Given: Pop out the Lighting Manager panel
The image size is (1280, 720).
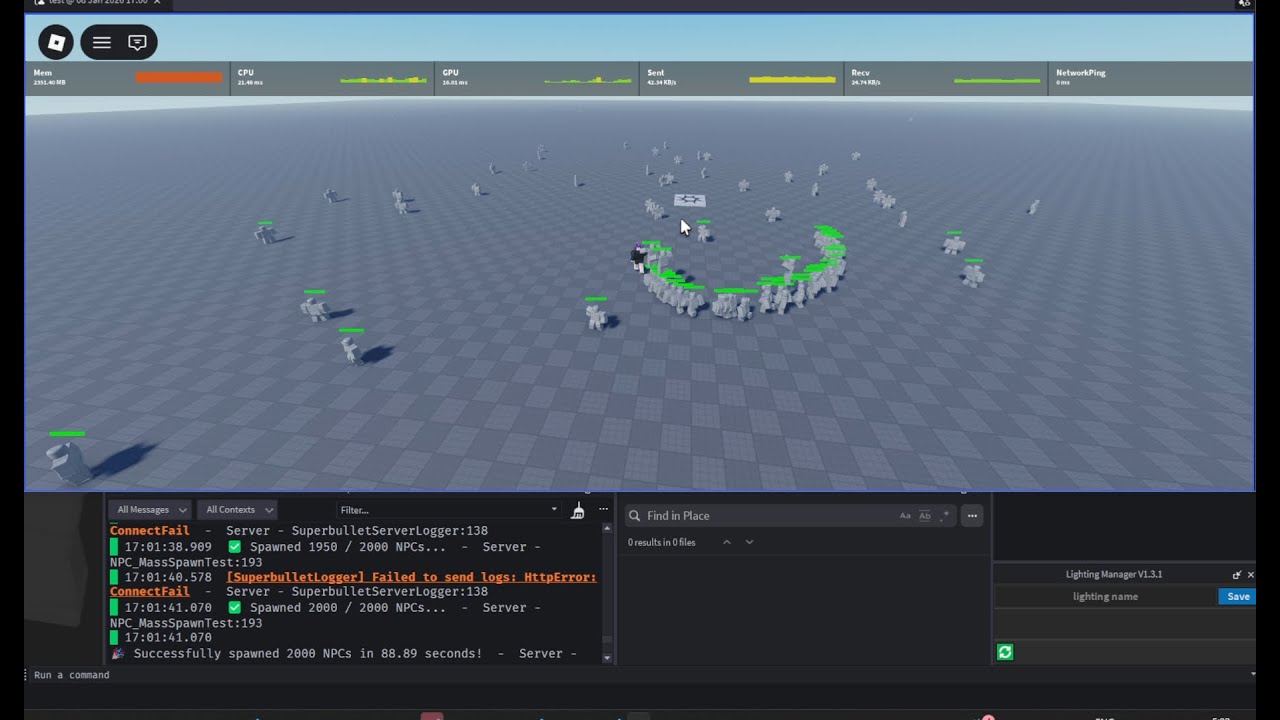Looking at the screenshot, I should point(1237,575).
